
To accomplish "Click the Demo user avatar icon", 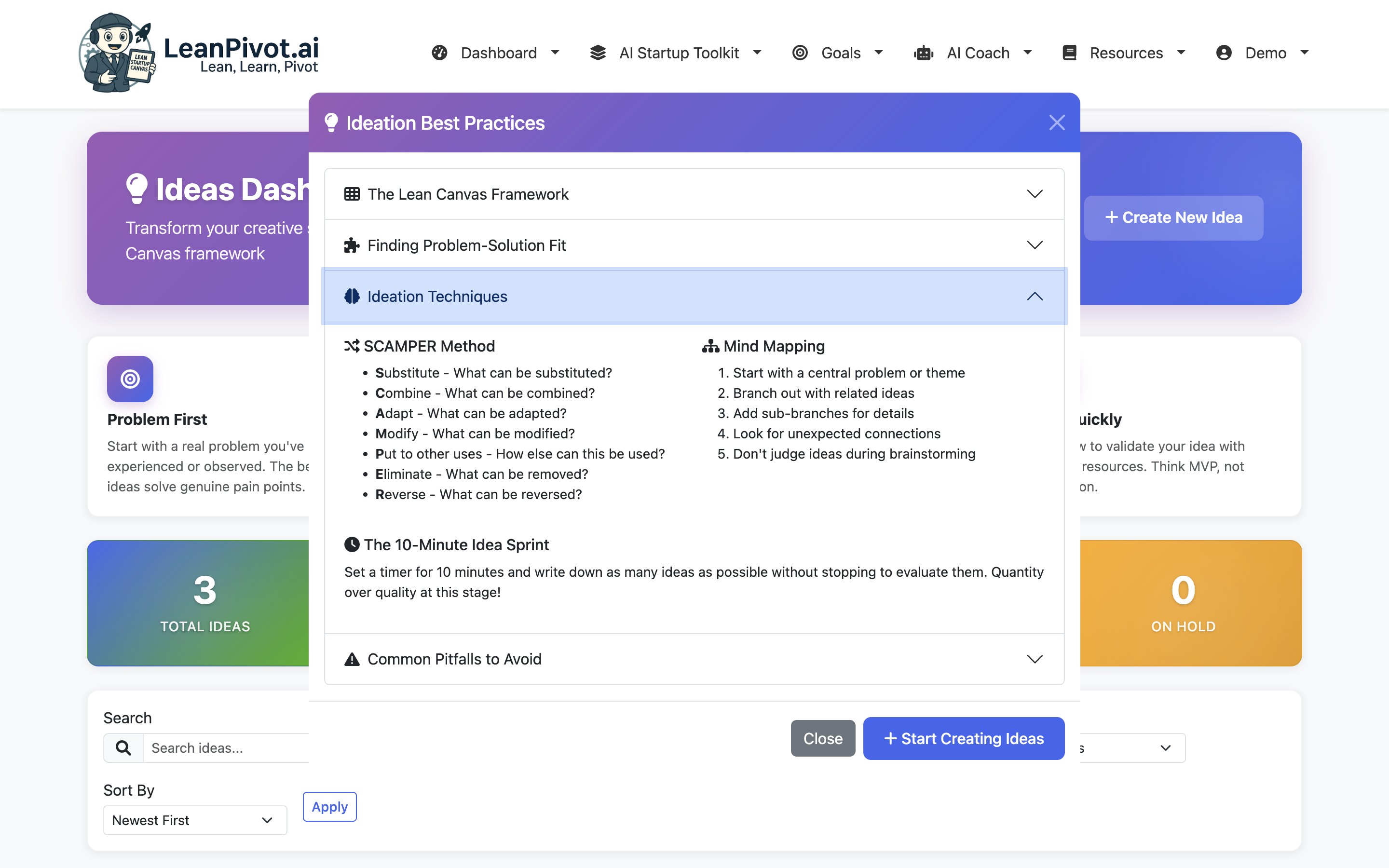I will coord(1224,53).
